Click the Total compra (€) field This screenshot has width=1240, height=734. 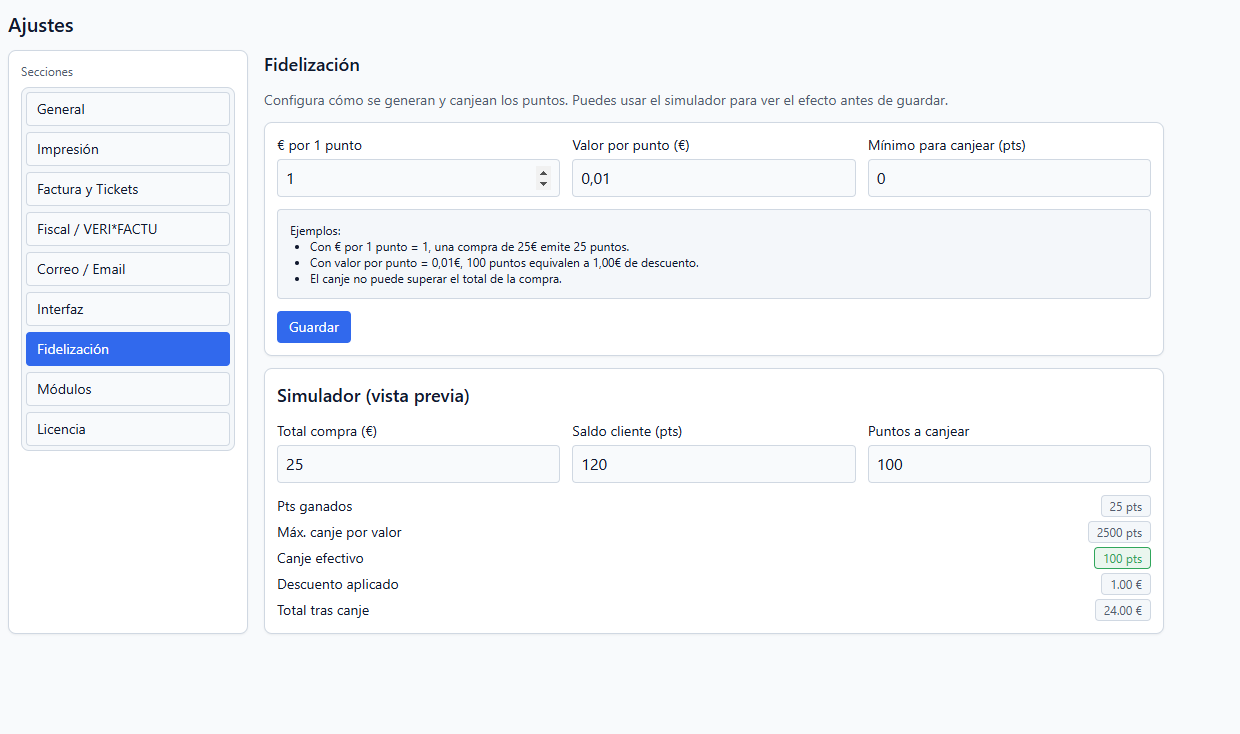[418, 464]
